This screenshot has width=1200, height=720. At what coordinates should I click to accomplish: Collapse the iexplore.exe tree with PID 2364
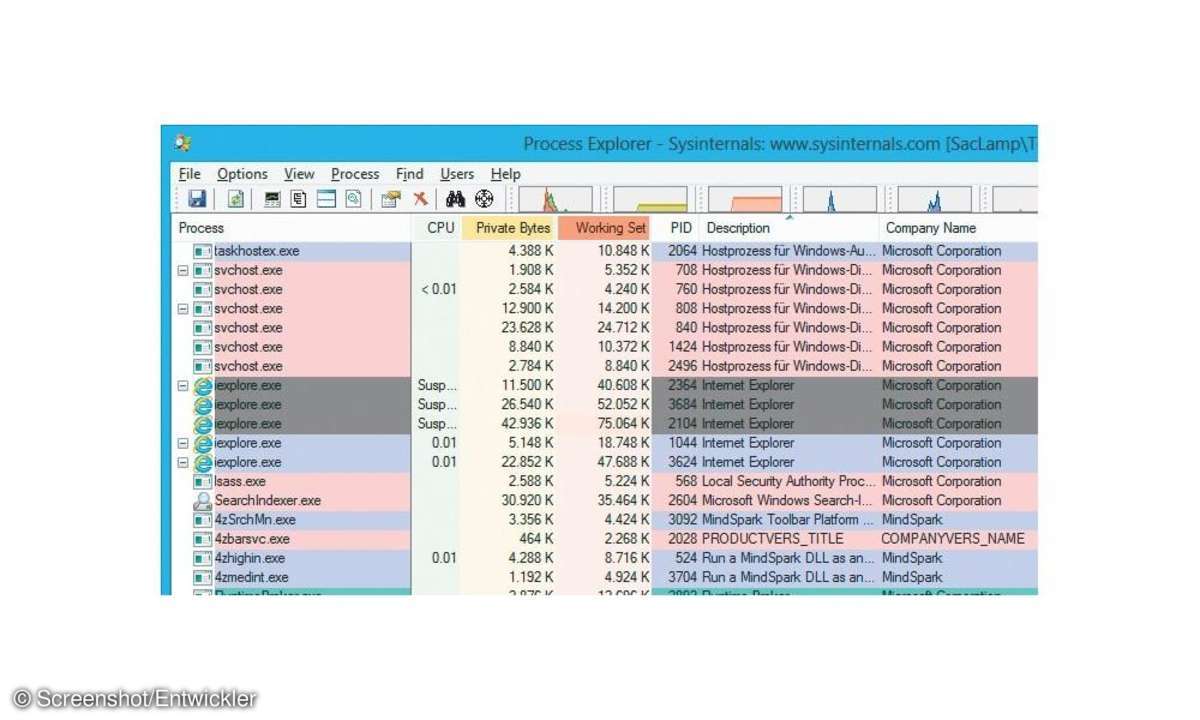183,385
